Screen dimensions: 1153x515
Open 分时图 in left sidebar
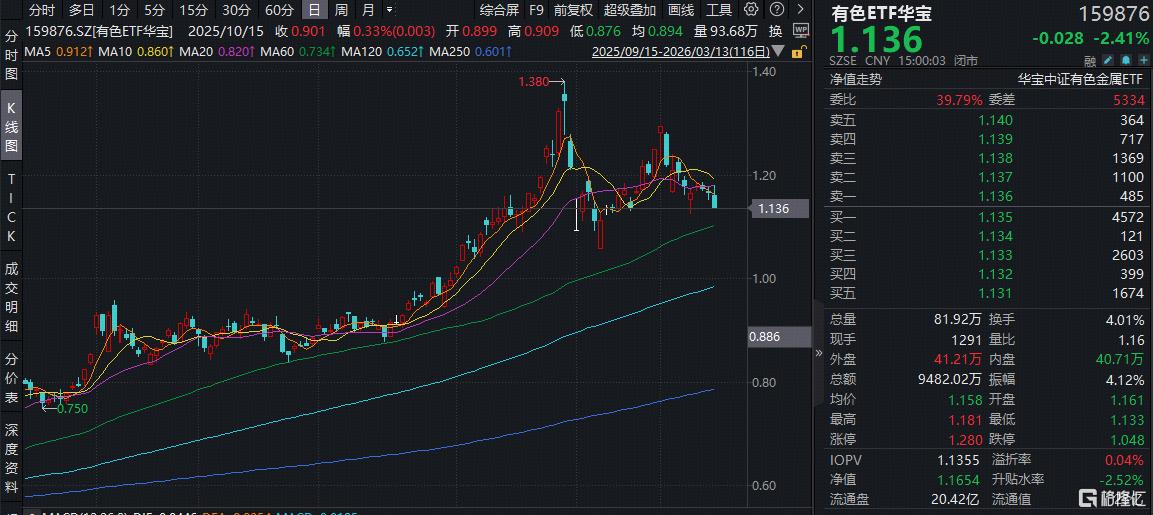click(12, 55)
